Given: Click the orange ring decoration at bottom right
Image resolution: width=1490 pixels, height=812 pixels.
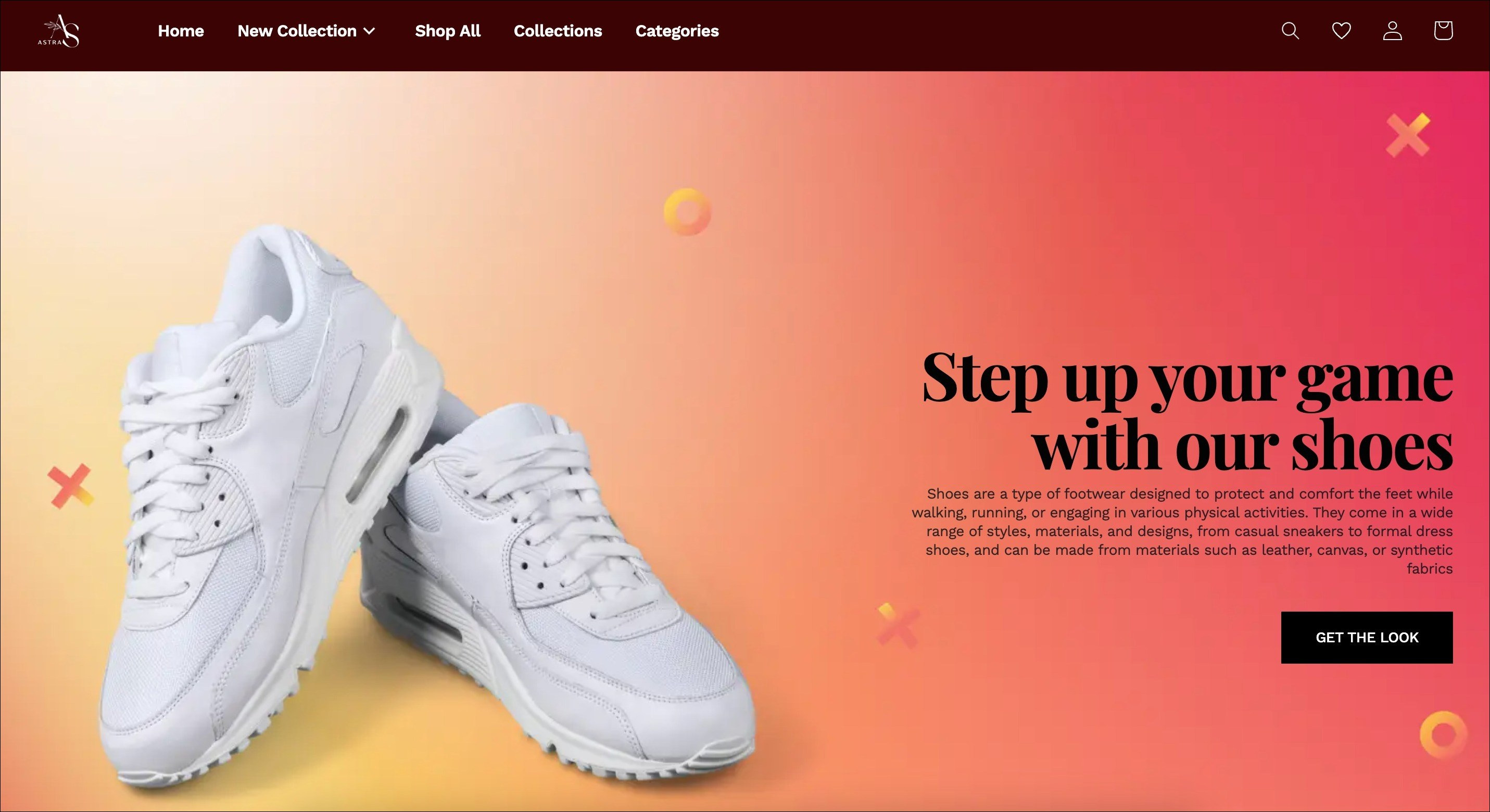Looking at the screenshot, I should [1443, 734].
